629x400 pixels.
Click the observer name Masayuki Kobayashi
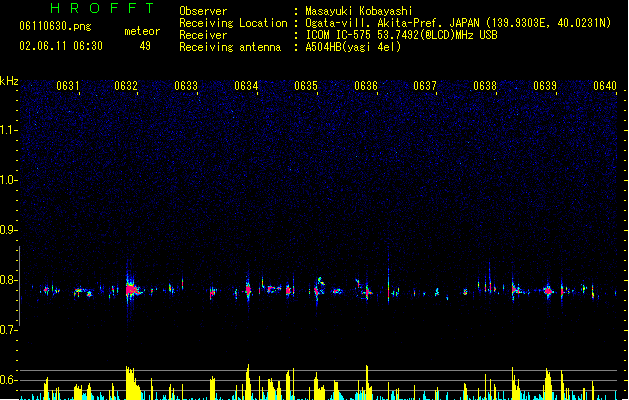[359, 11]
